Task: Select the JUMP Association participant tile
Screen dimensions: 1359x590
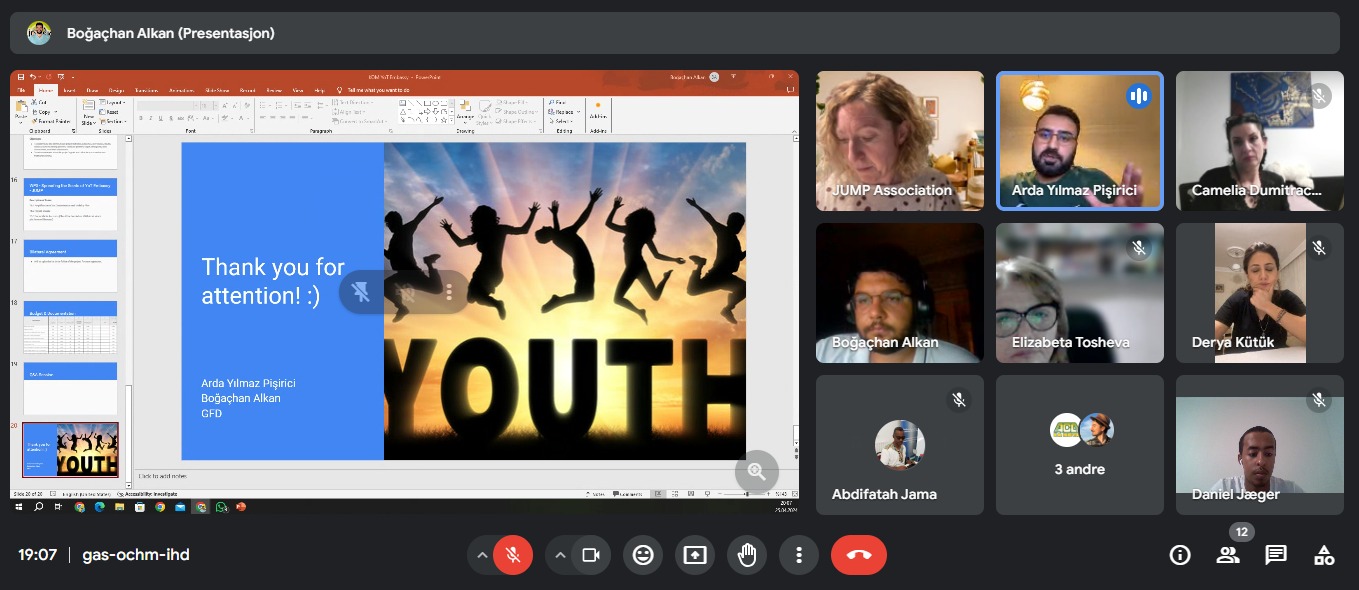Action: tap(900, 141)
